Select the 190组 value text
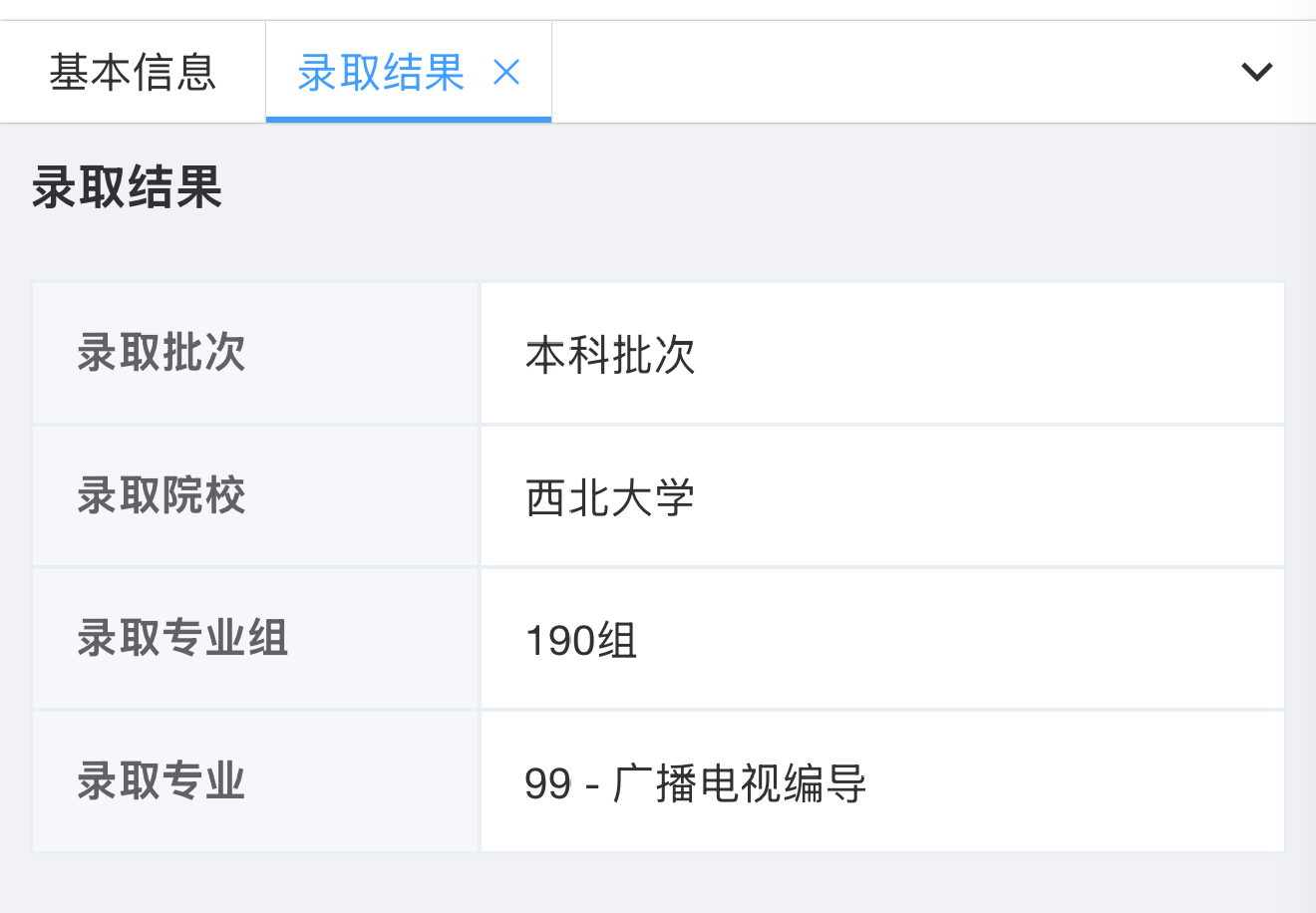Image resolution: width=1316 pixels, height=913 pixels. tap(581, 640)
